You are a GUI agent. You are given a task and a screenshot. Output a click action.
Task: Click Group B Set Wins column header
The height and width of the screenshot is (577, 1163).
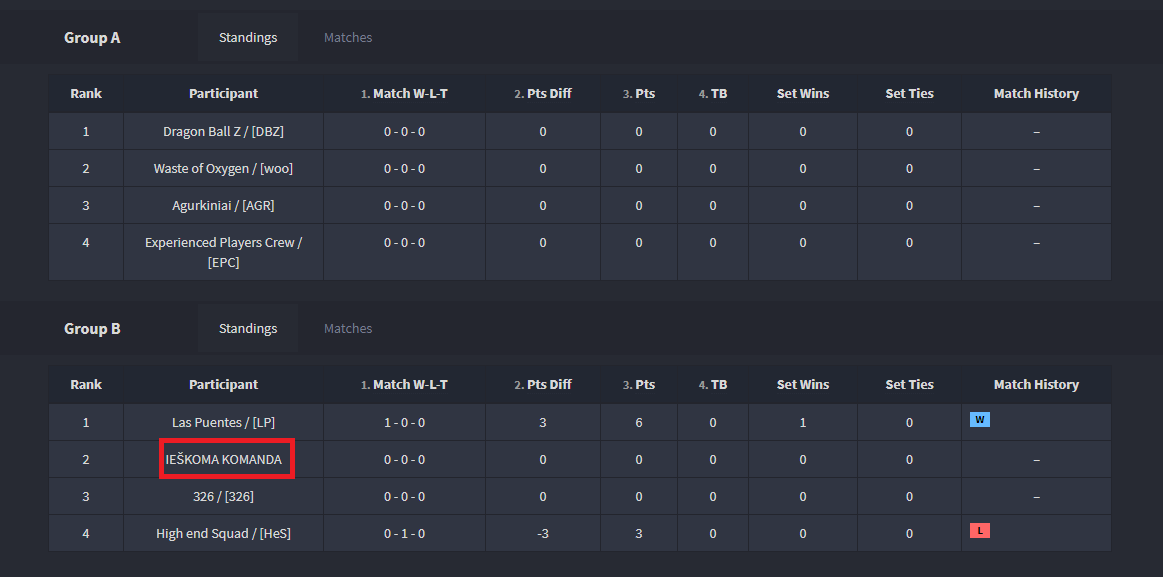tap(803, 384)
